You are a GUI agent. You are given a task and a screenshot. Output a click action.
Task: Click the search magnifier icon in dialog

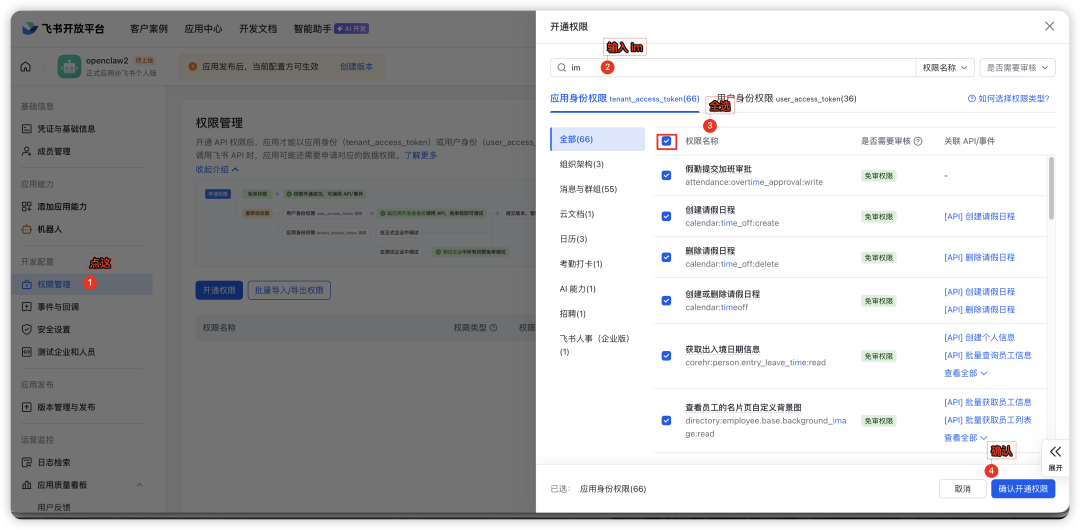(562, 68)
